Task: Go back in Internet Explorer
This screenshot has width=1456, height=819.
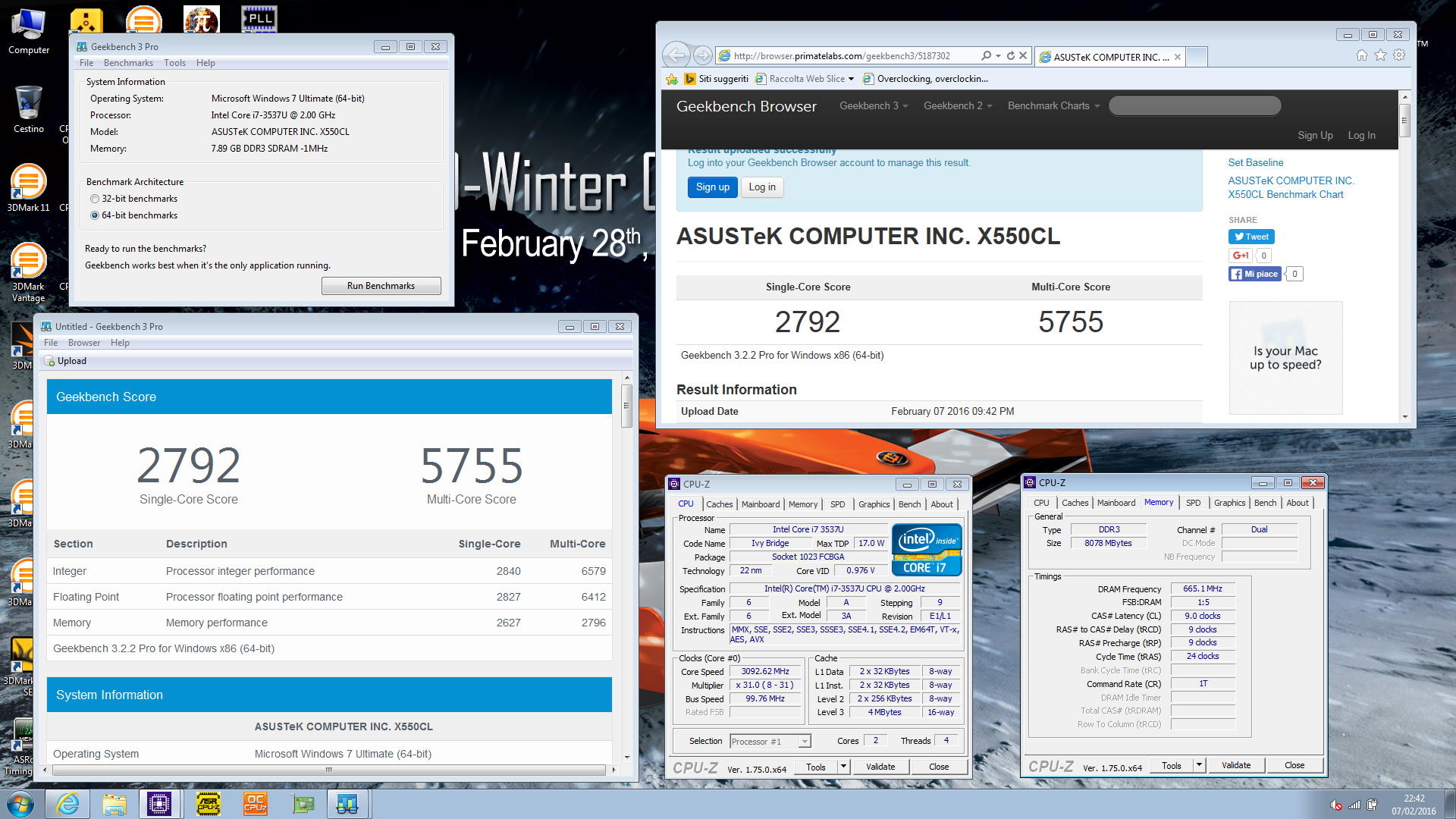Action: (676, 55)
